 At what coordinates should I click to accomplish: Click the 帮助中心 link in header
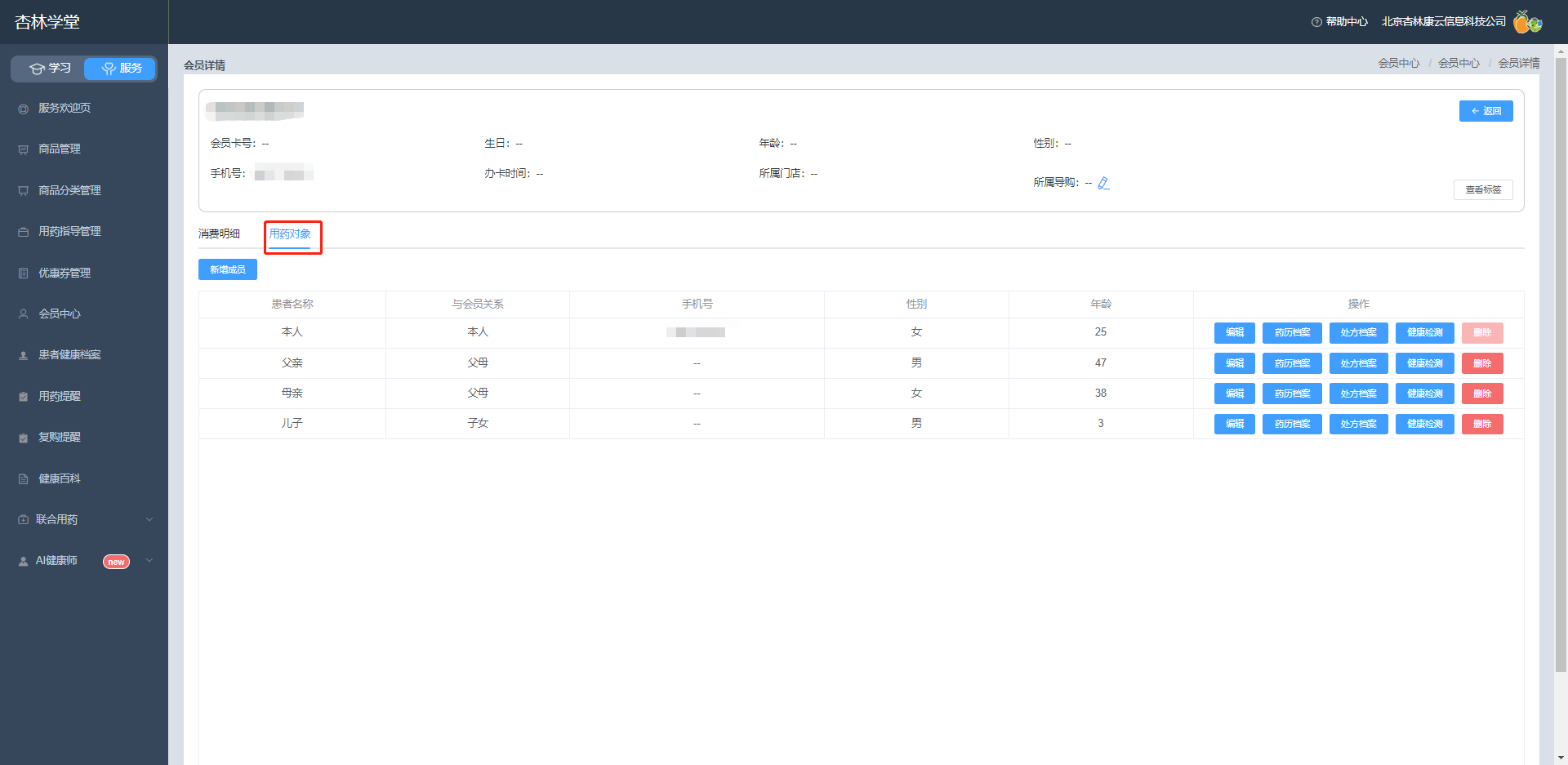[1347, 22]
